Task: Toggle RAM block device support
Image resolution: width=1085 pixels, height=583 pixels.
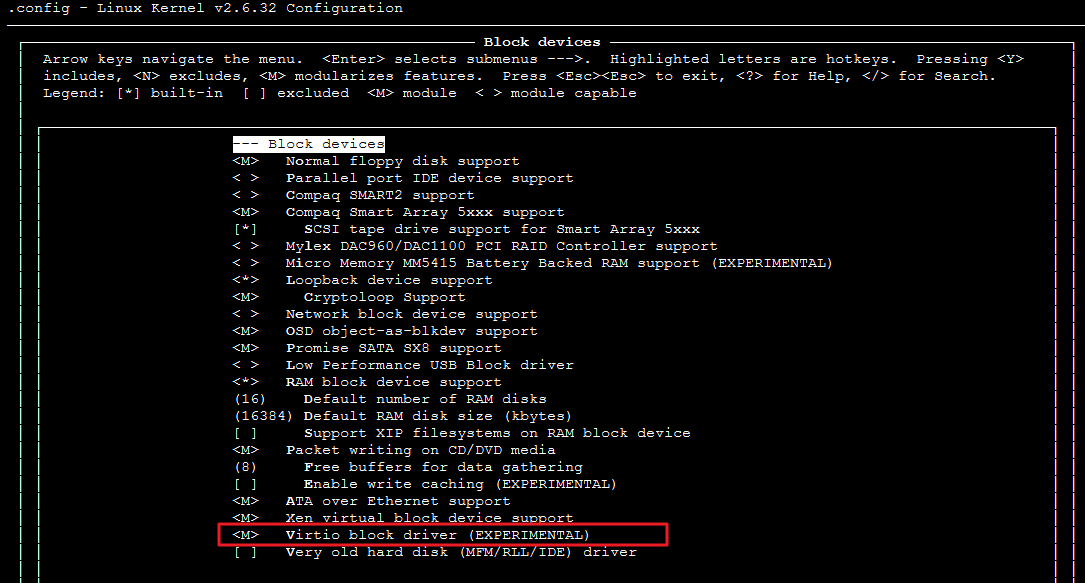Action: (246, 382)
